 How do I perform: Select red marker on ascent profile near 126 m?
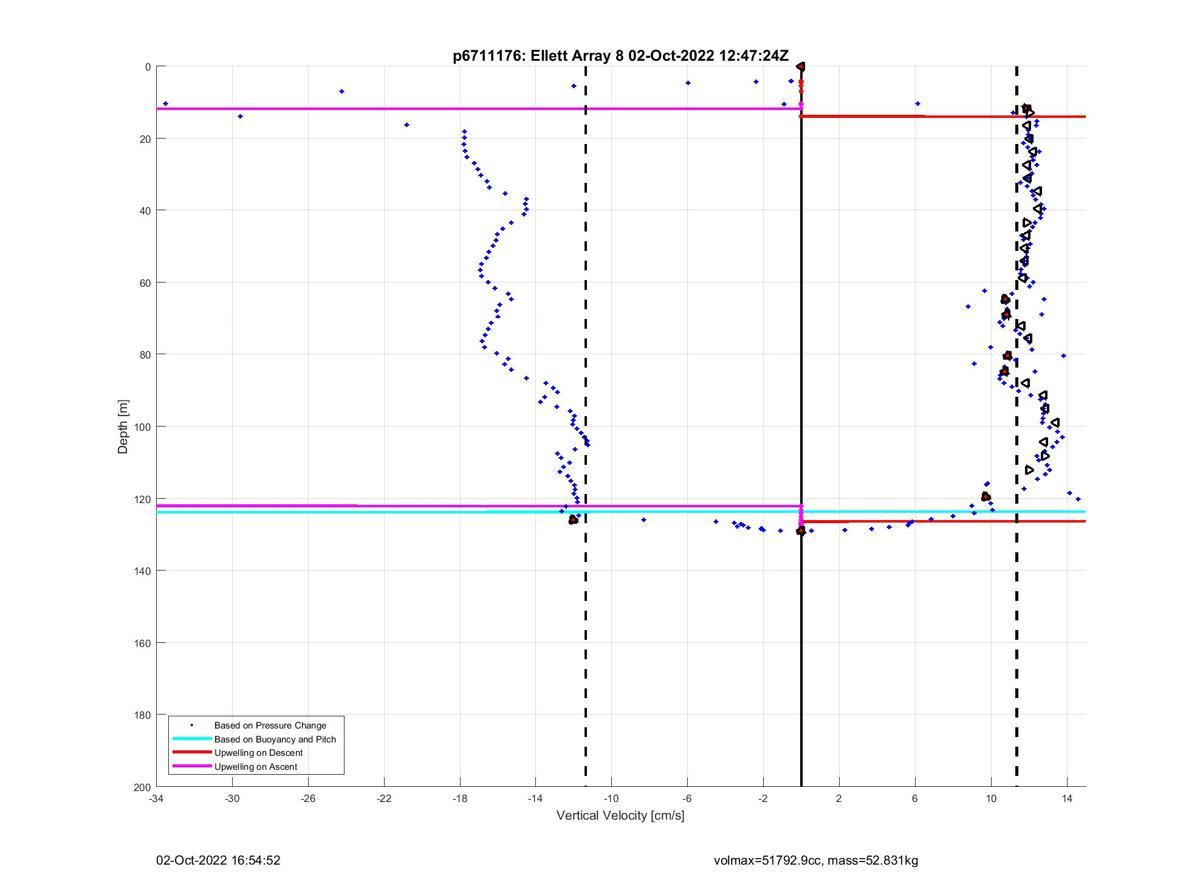coord(573,520)
